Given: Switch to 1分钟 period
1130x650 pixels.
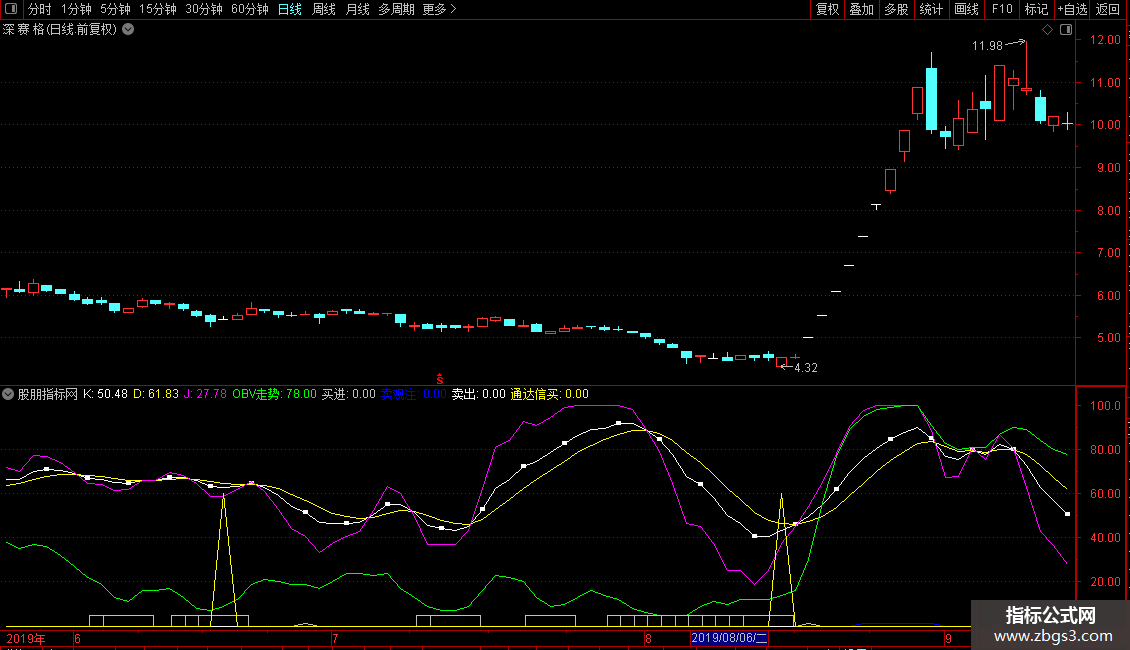Looking at the screenshot, I should click(76, 9).
